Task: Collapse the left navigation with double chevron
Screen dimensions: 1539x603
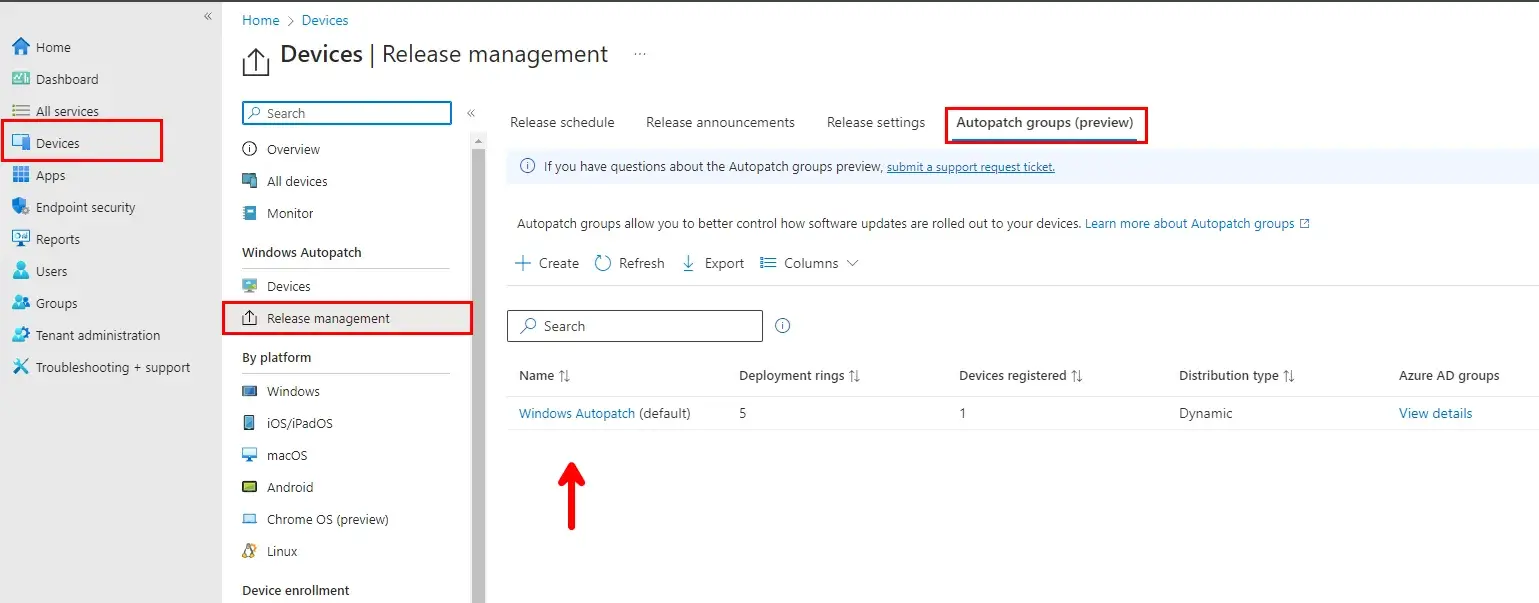Action: pyautogui.click(x=208, y=16)
